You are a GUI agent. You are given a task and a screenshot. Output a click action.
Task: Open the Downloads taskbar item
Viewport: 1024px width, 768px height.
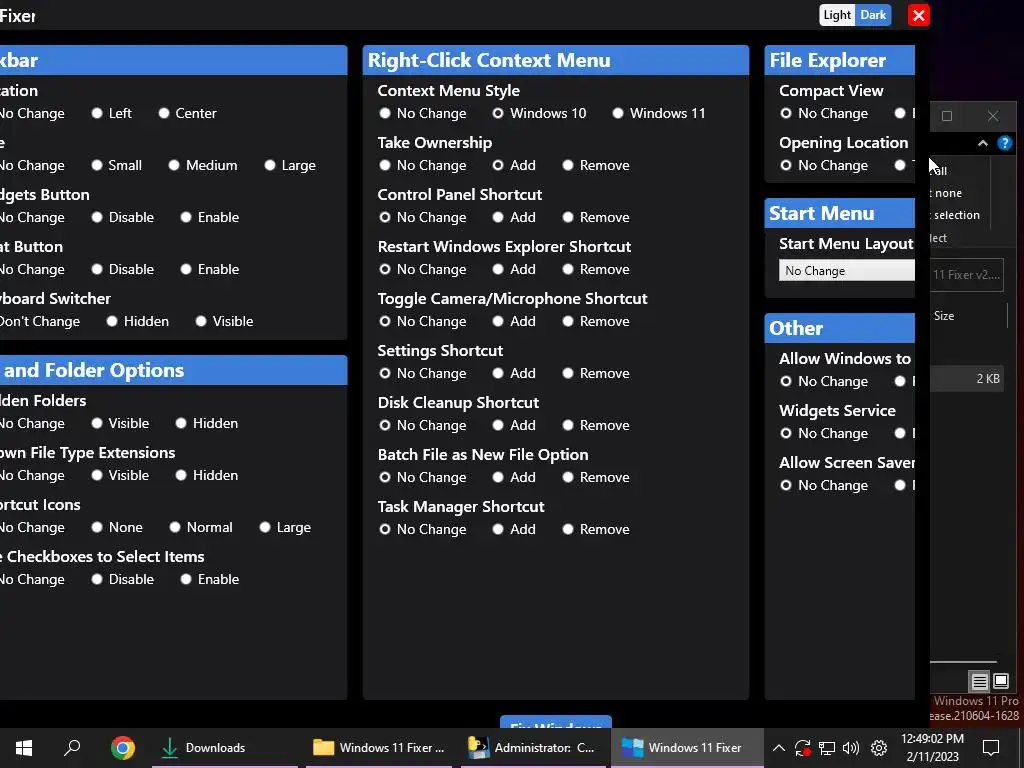[x=225, y=747]
